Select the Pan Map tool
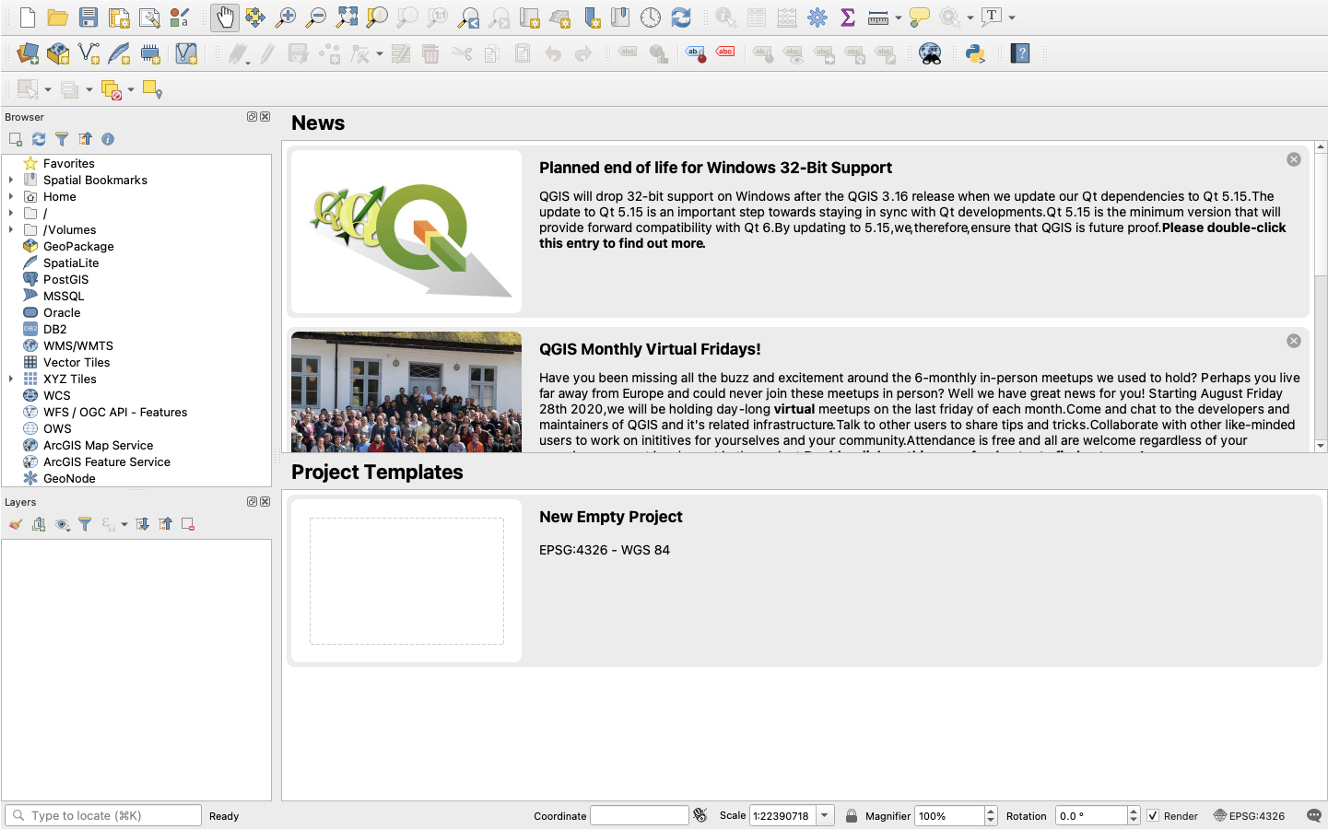Image resolution: width=1329 pixels, height=831 pixels. tap(224, 16)
